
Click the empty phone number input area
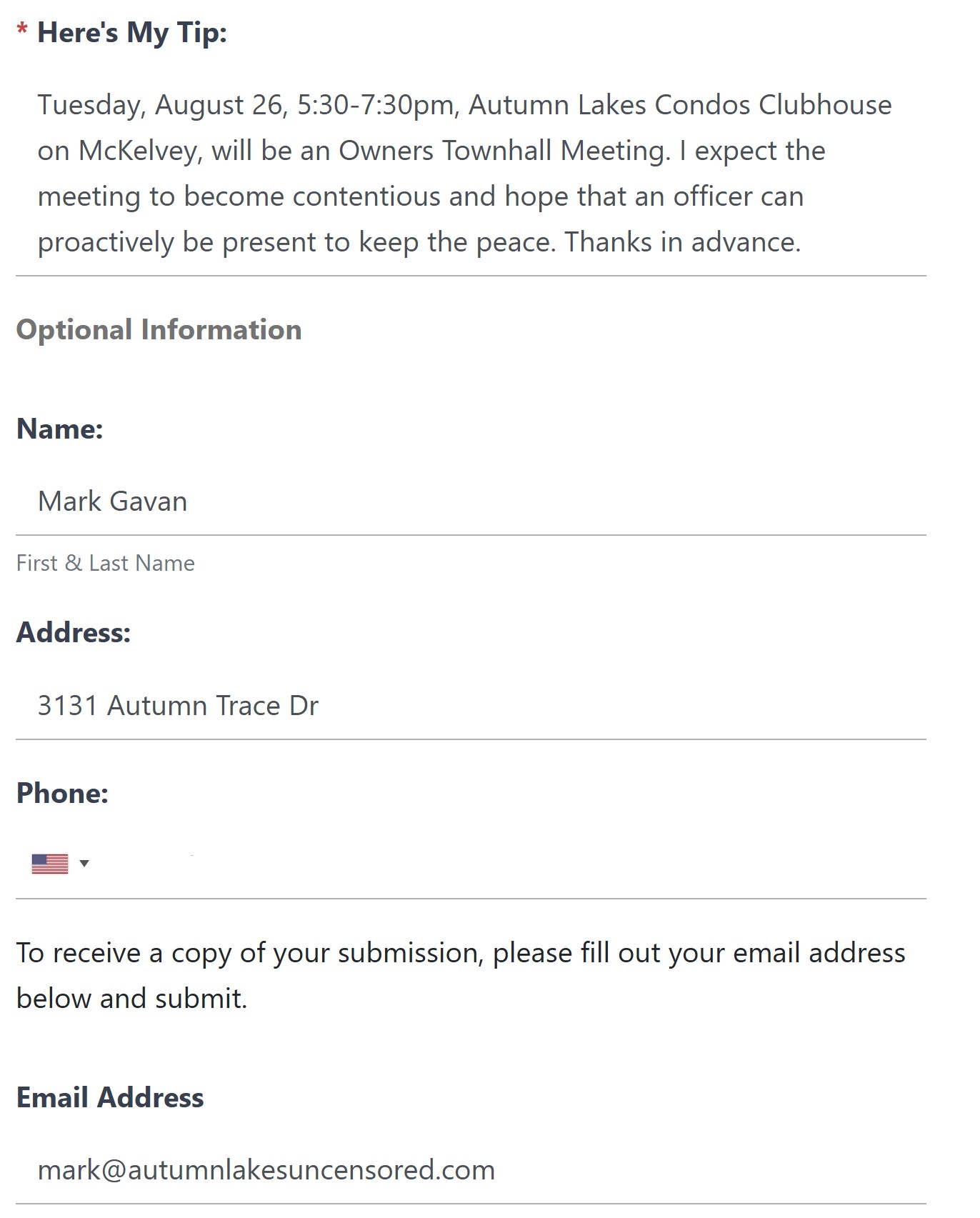500,864
